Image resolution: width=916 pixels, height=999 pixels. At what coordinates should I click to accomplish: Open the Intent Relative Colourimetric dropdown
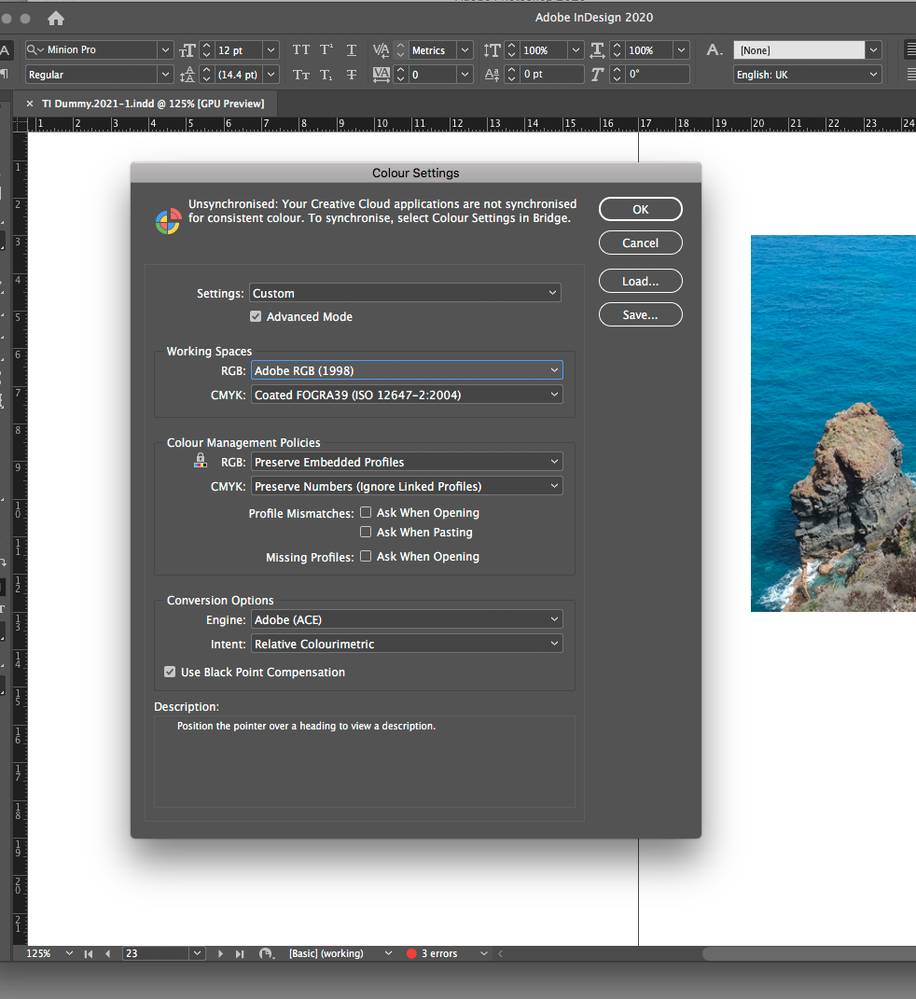click(407, 644)
